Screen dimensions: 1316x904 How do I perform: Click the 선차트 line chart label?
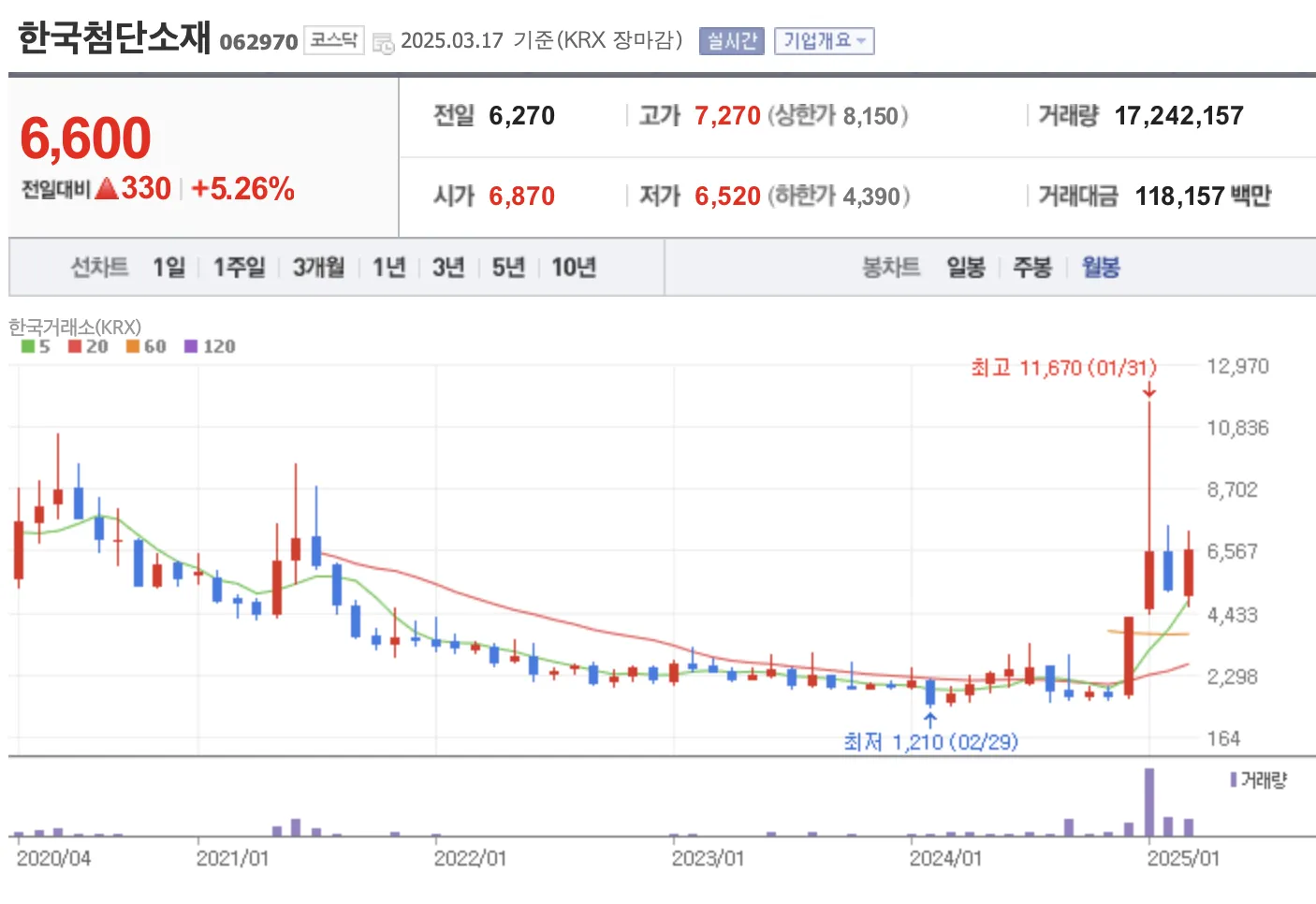[x=99, y=268]
